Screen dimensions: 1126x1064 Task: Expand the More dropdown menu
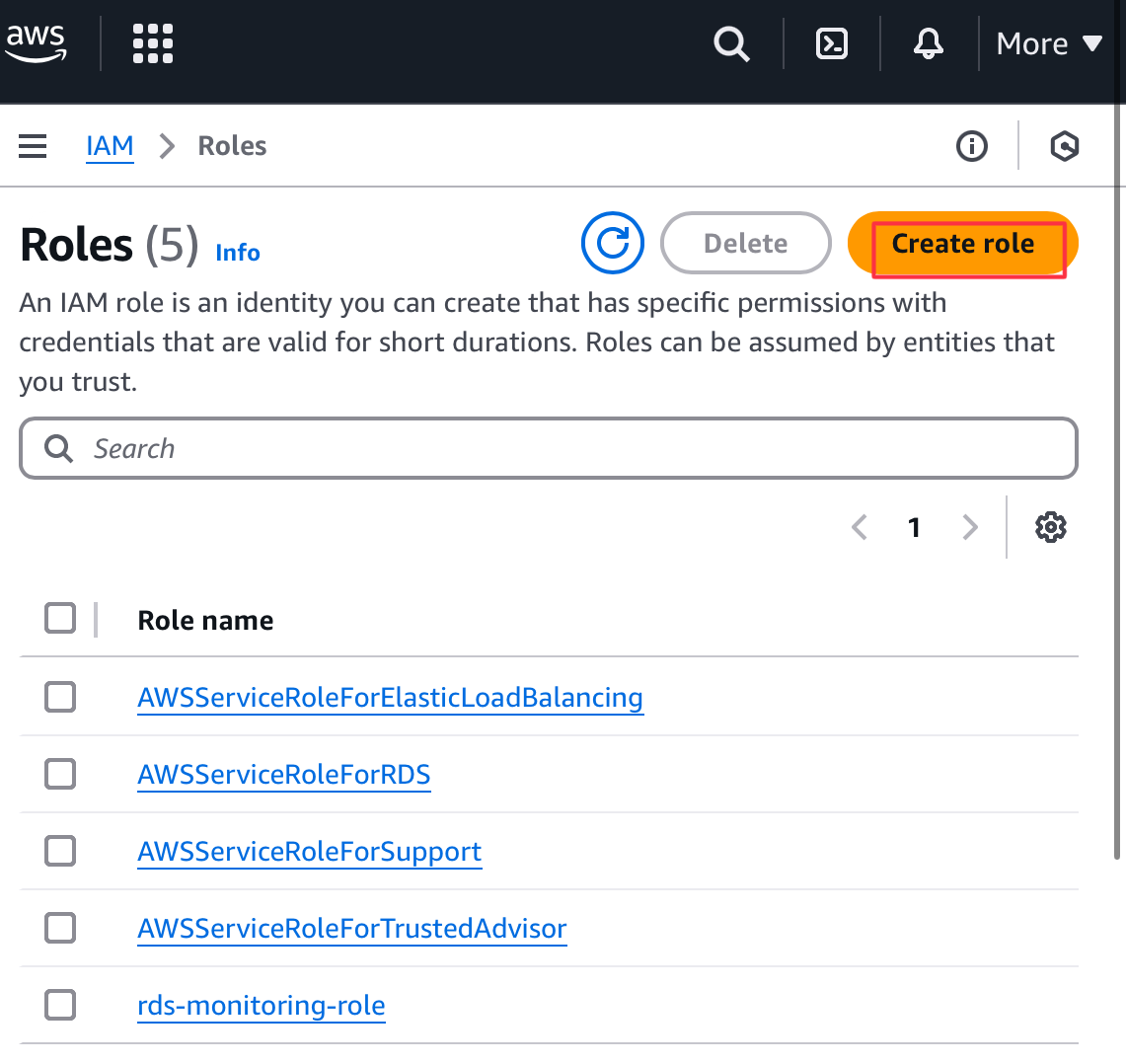[x=1049, y=44]
